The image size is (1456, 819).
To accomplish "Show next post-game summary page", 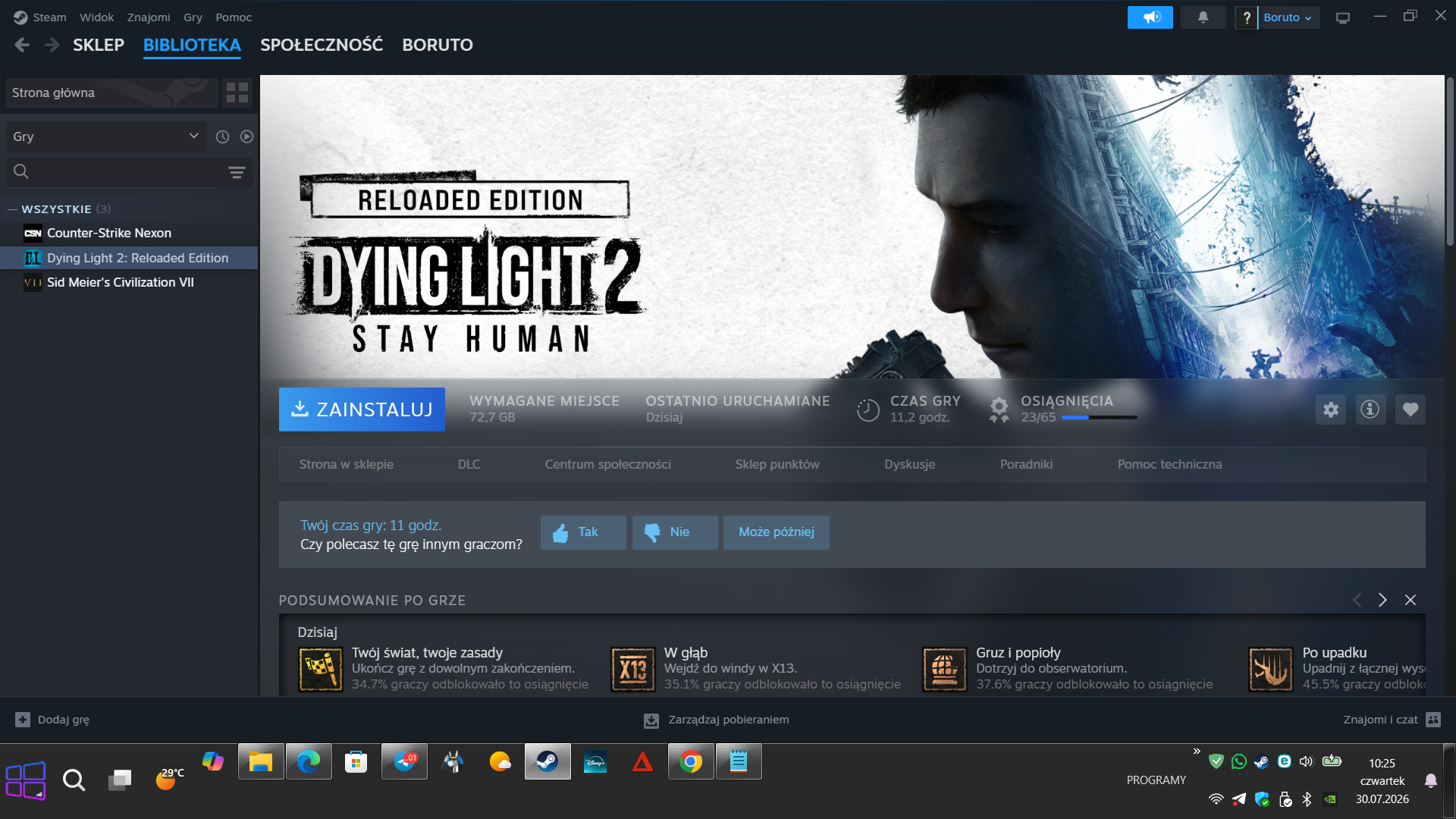I will point(1382,600).
